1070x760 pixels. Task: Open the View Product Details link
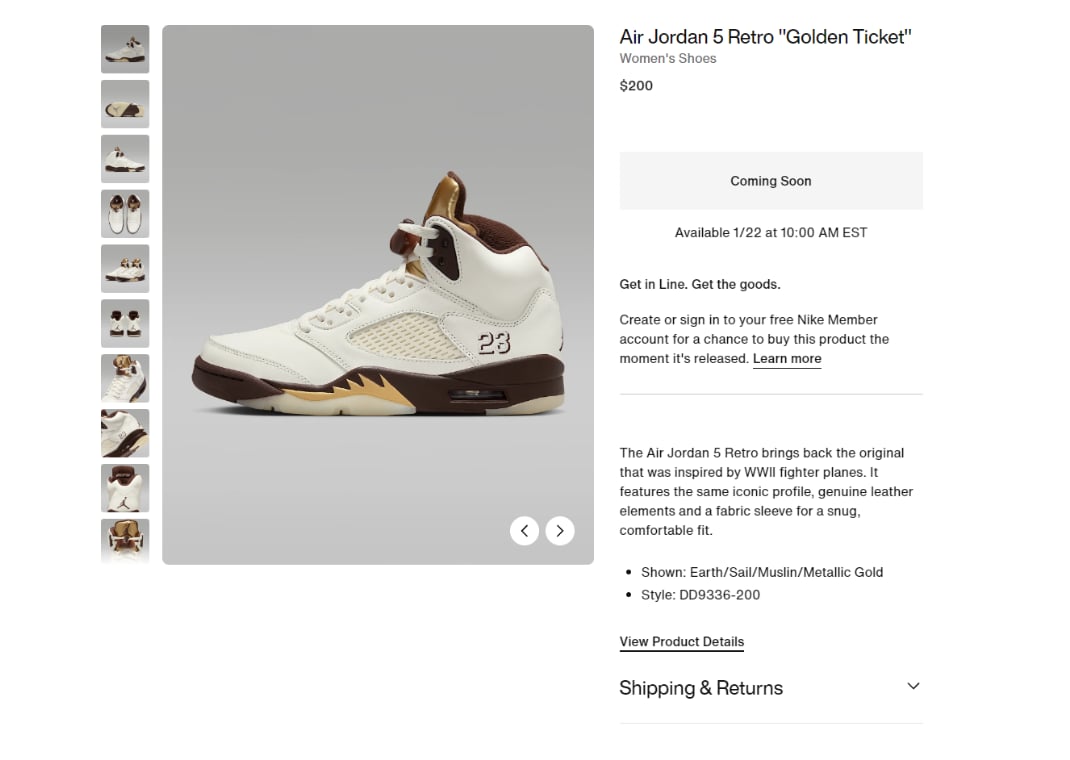pos(681,642)
